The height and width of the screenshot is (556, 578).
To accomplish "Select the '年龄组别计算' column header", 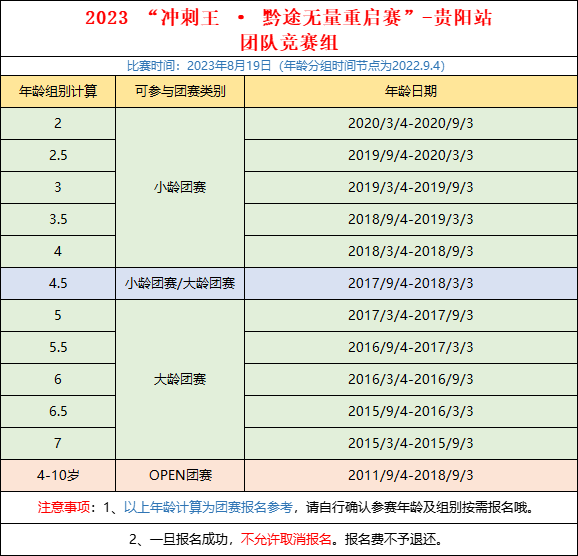I will click(58, 91).
